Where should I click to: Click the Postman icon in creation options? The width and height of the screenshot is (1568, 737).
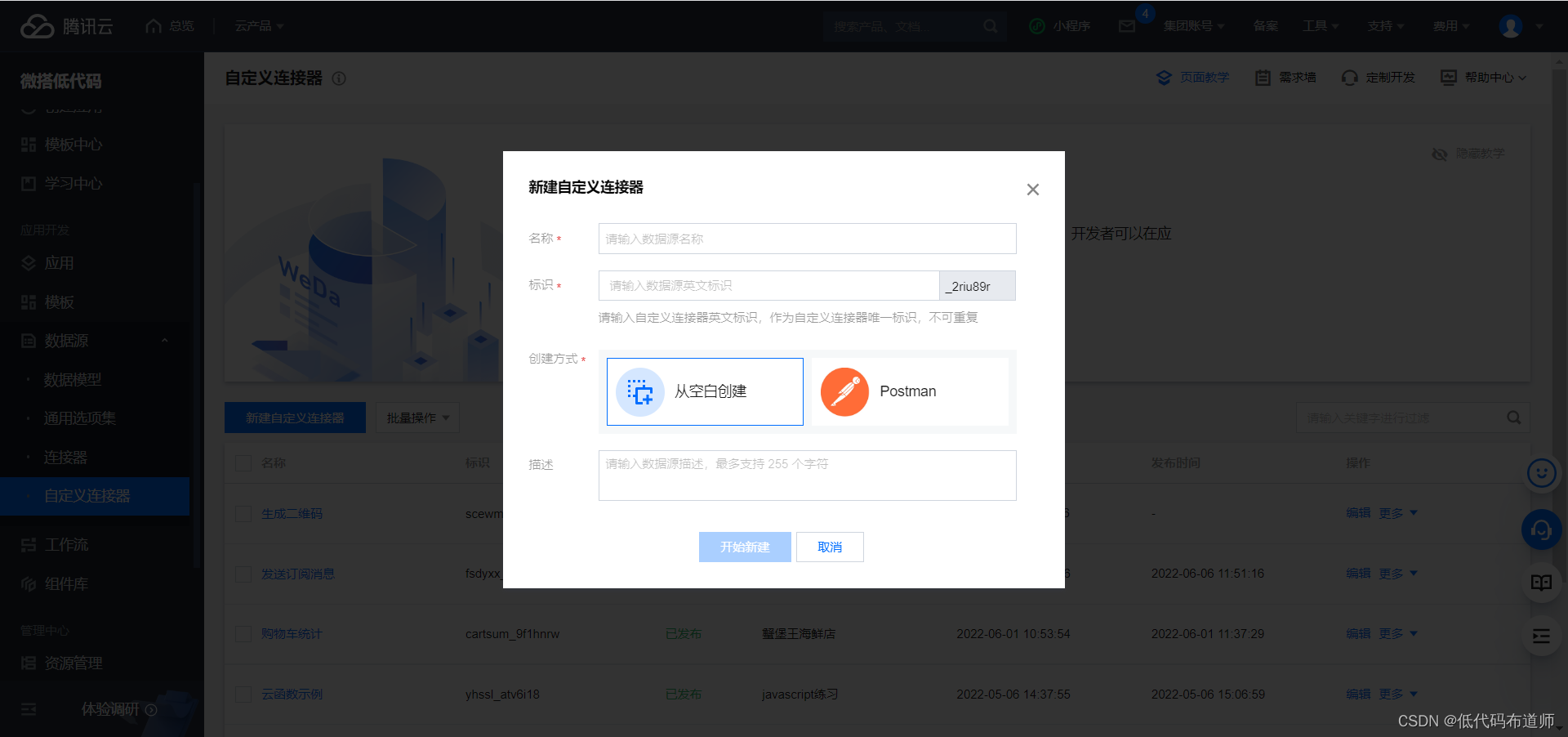[x=844, y=392]
